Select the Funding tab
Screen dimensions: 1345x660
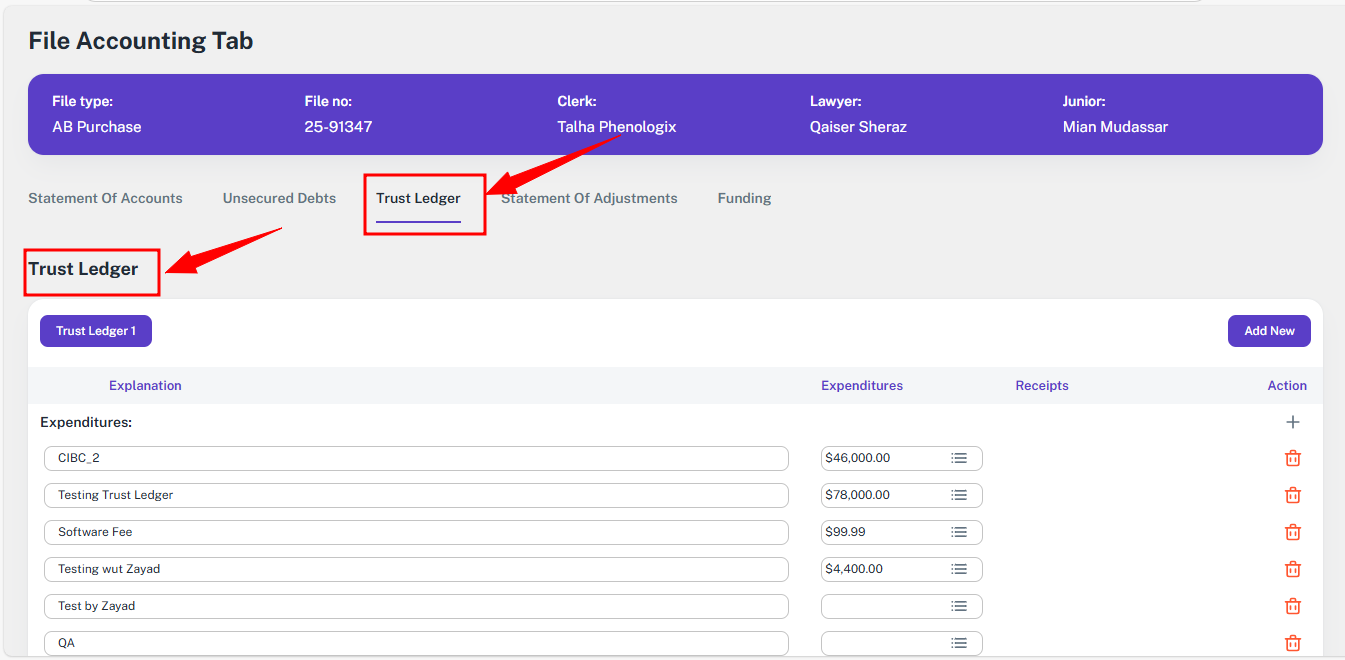744,198
